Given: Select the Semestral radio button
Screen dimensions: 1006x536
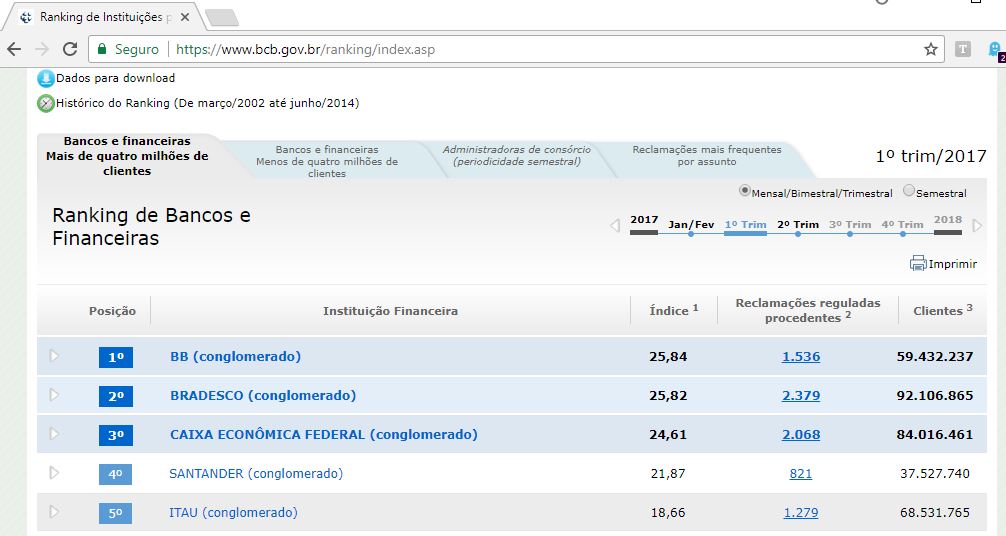Looking at the screenshot, I should tap(908, 190).
